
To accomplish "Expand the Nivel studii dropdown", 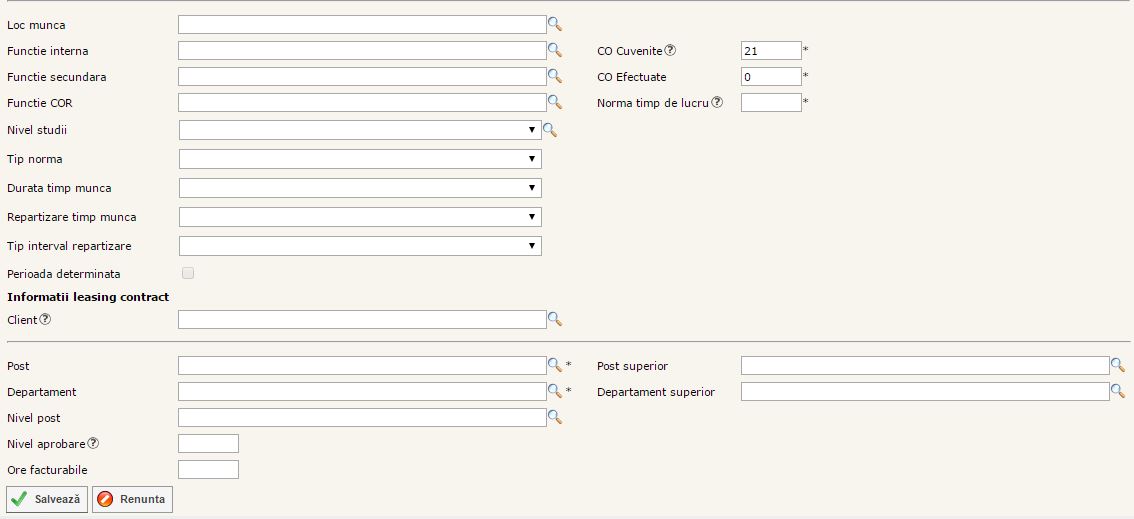I will point(359,130).
